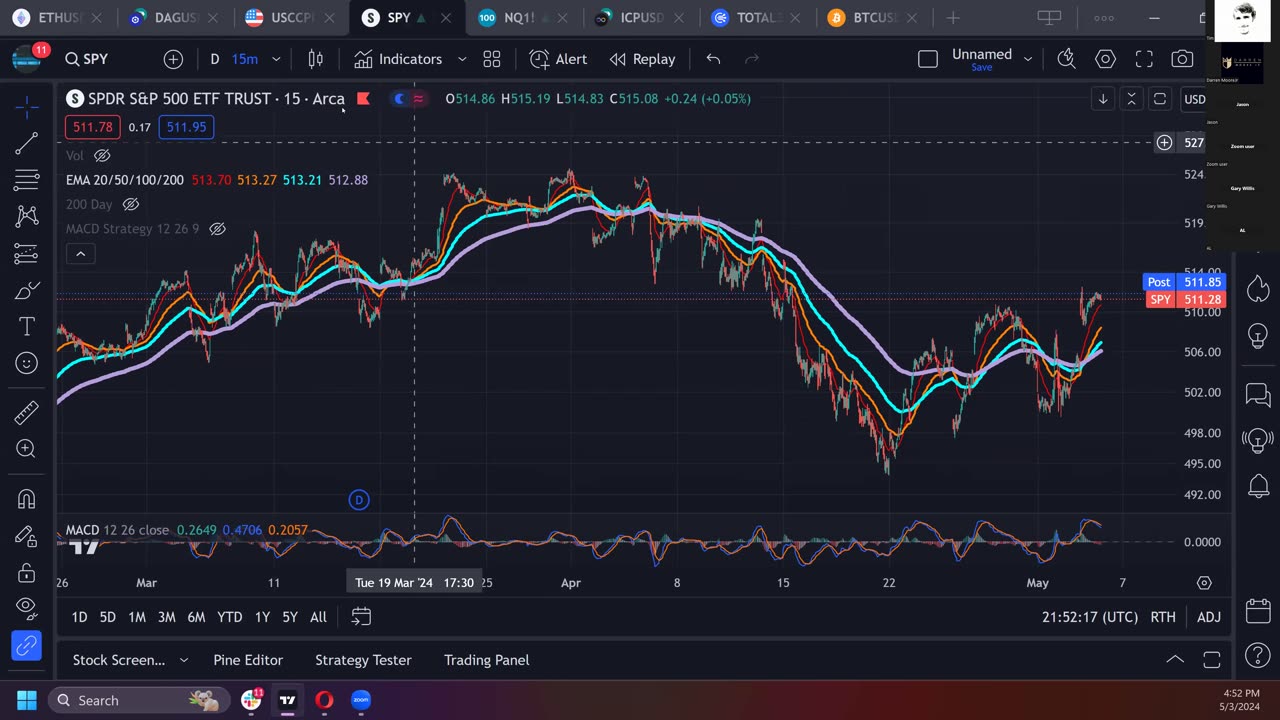1280x720 pixels.
Task: Show the hidden 200 Day indicator
Action: point(130,204)
